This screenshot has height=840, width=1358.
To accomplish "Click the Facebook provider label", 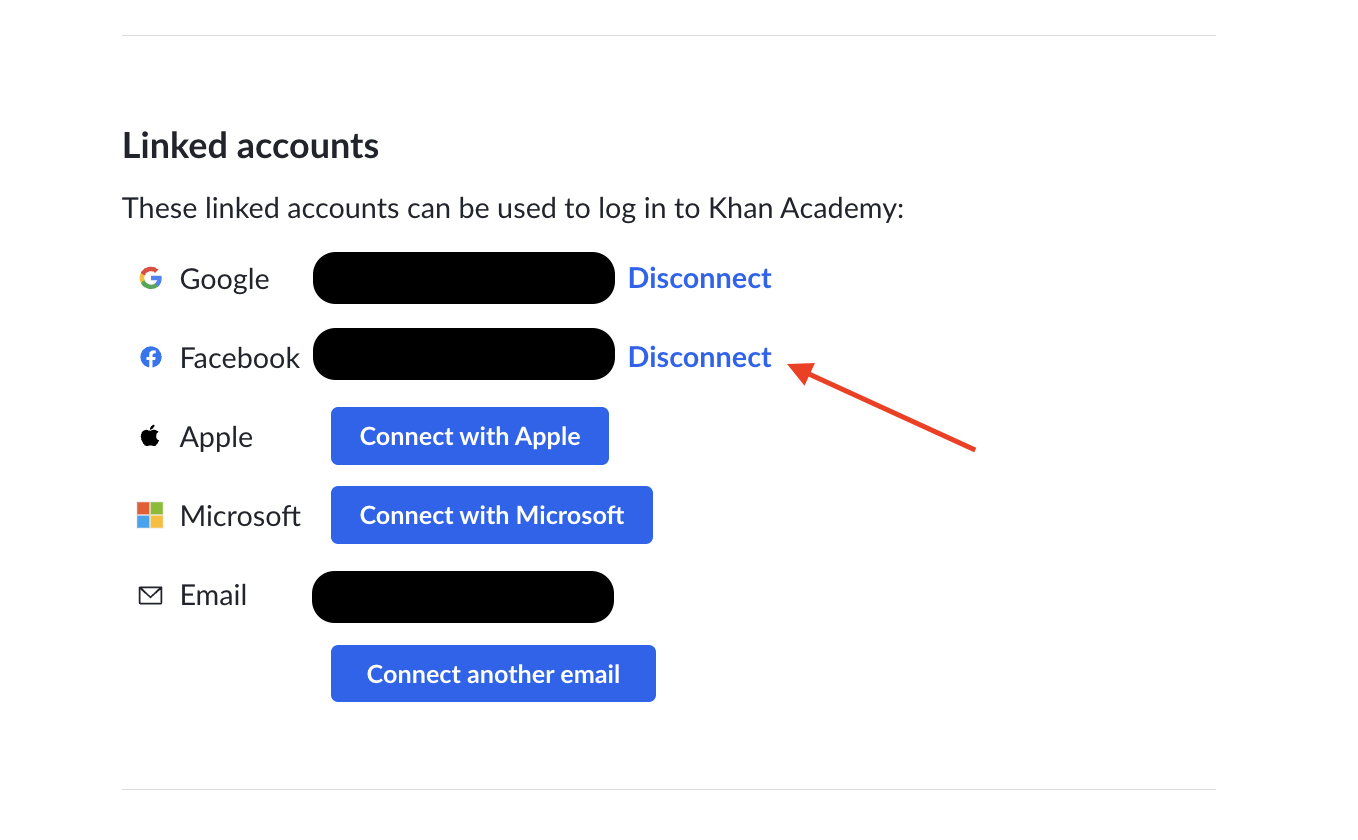I will tap(240, 358).
